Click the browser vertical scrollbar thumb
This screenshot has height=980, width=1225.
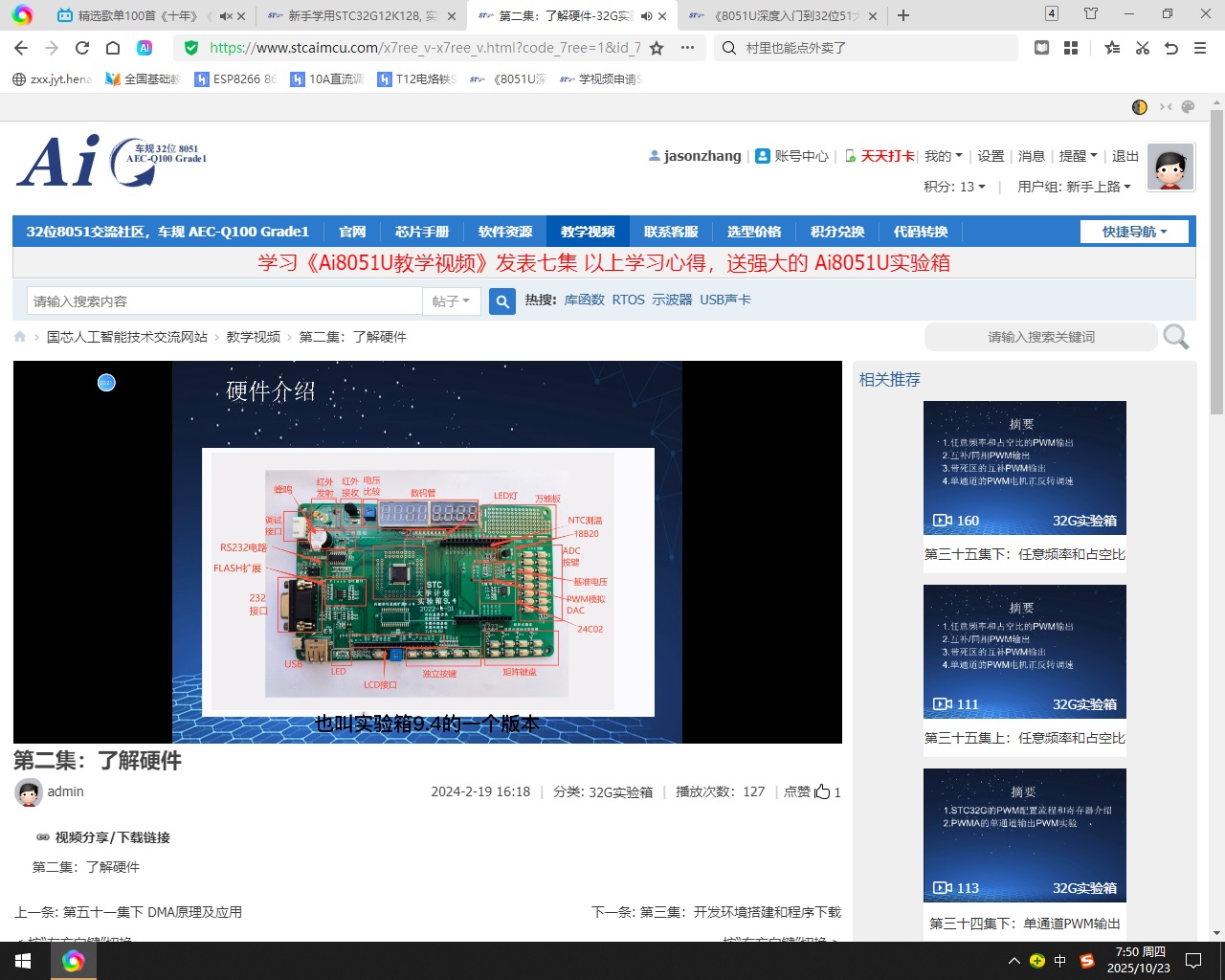point(1216,259)
